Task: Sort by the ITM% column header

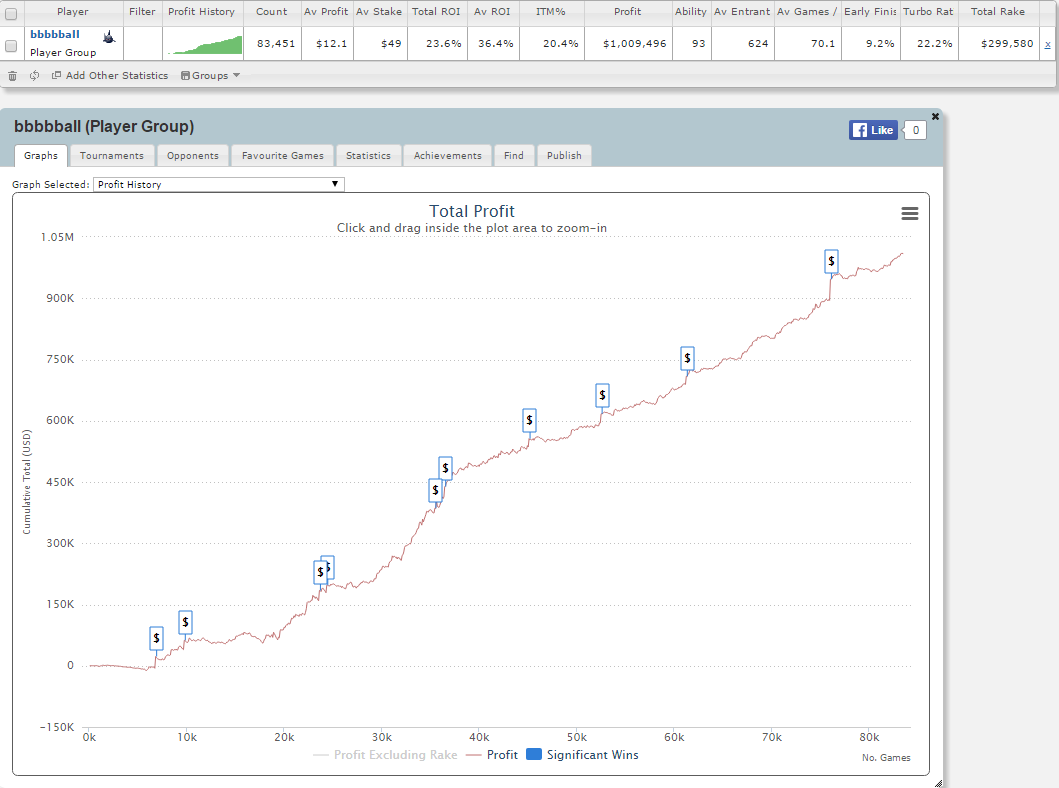Action: tap(550, 11)
